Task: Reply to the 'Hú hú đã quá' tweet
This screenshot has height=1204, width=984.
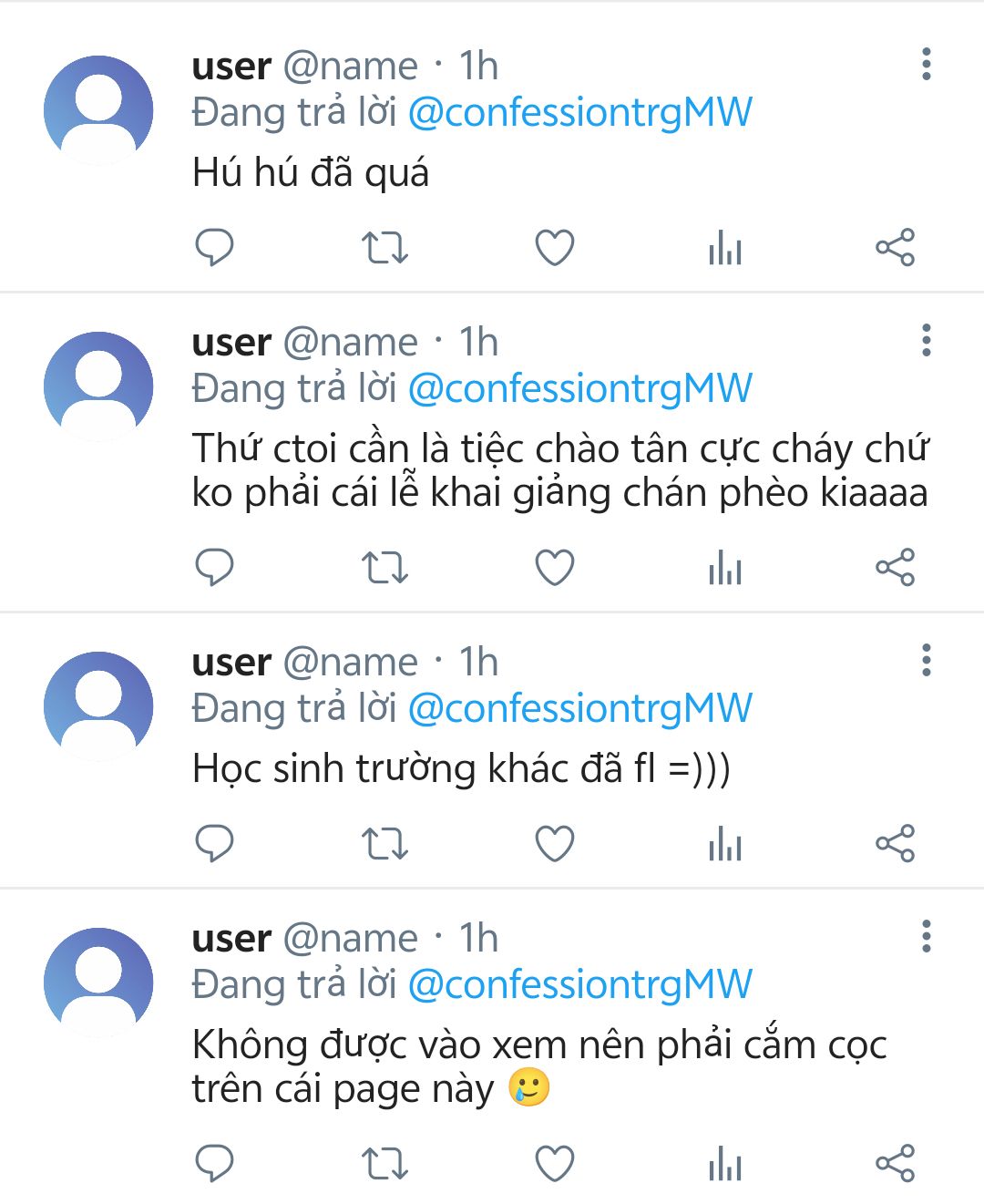Action: 215,247
